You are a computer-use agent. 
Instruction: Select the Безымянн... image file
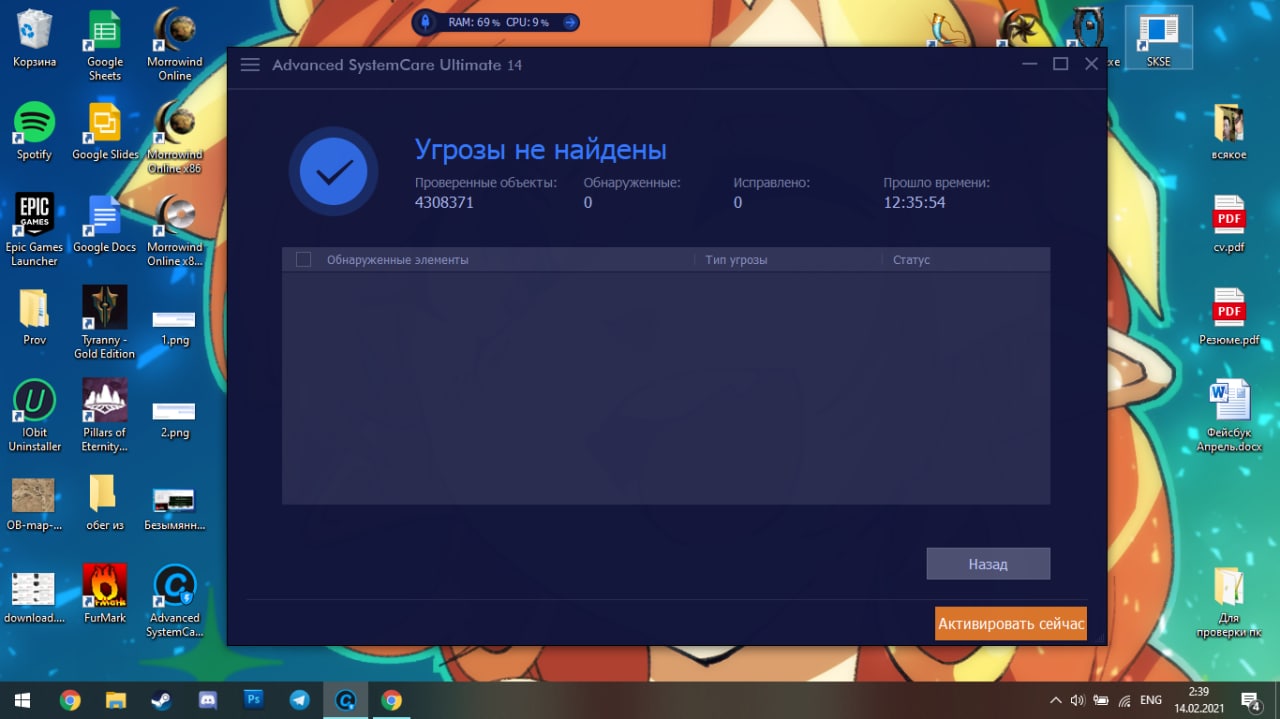(x=174, y=508)
